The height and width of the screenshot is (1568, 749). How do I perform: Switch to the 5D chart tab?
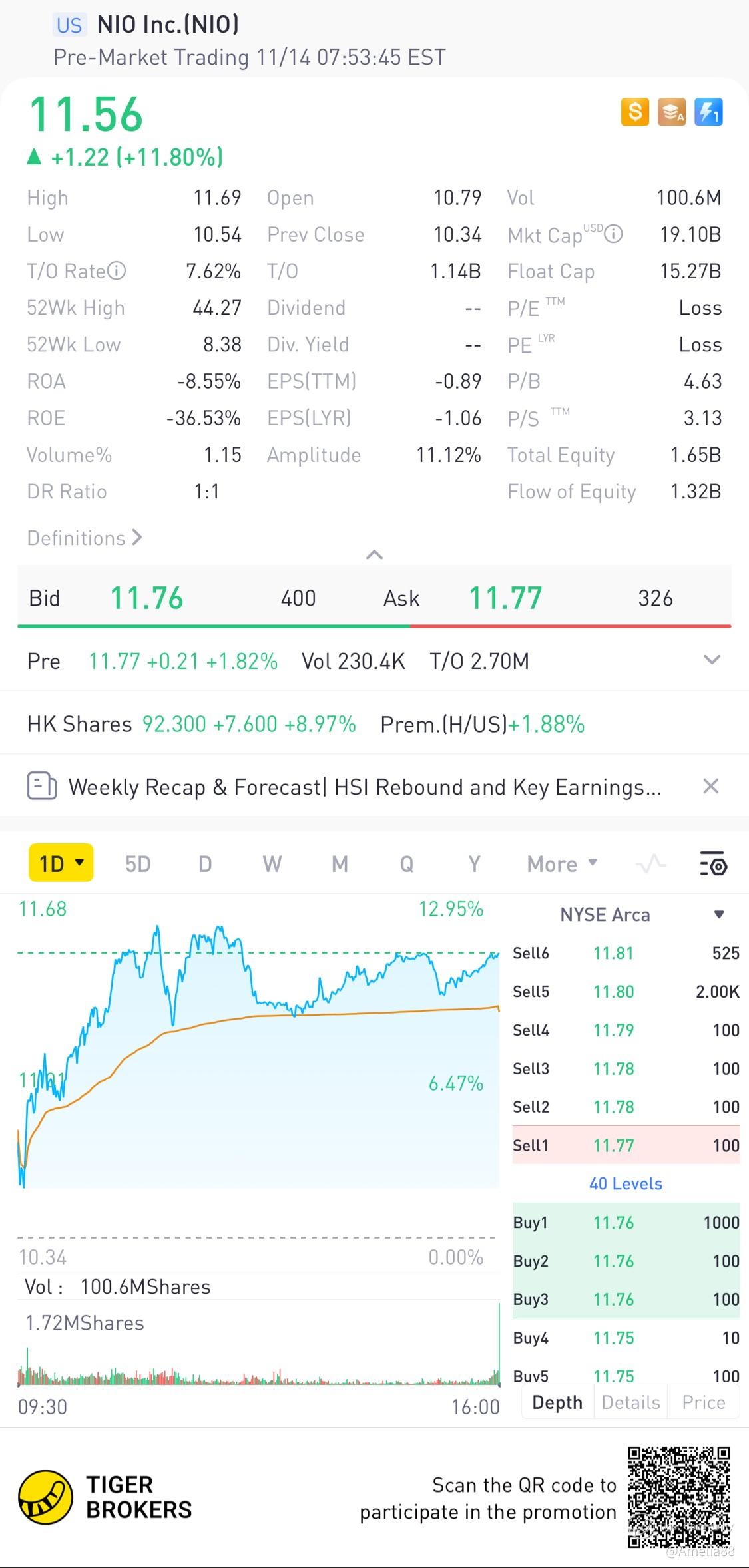click(x=138, y=864)
